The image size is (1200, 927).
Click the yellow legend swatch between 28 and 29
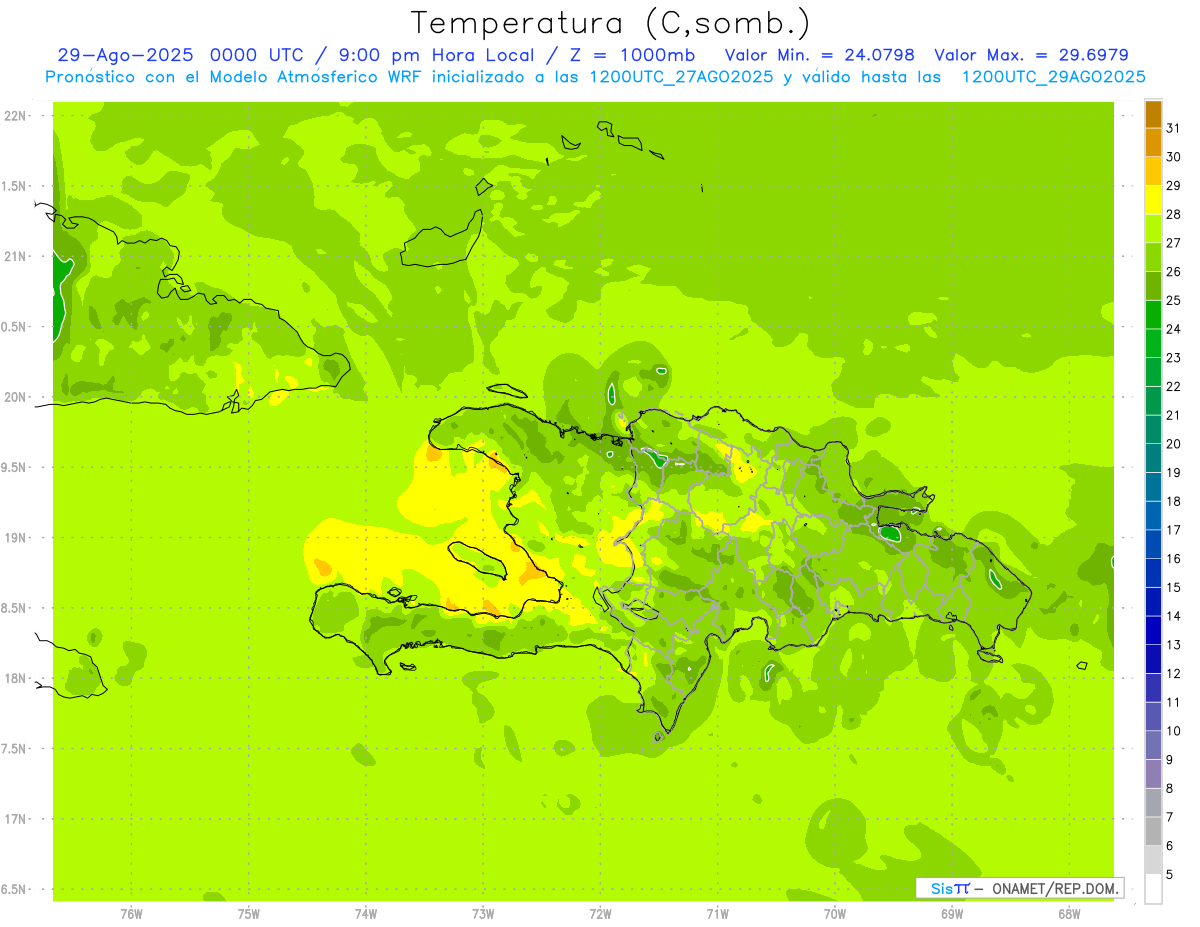pyautogui.click(x=1153, y=200)
